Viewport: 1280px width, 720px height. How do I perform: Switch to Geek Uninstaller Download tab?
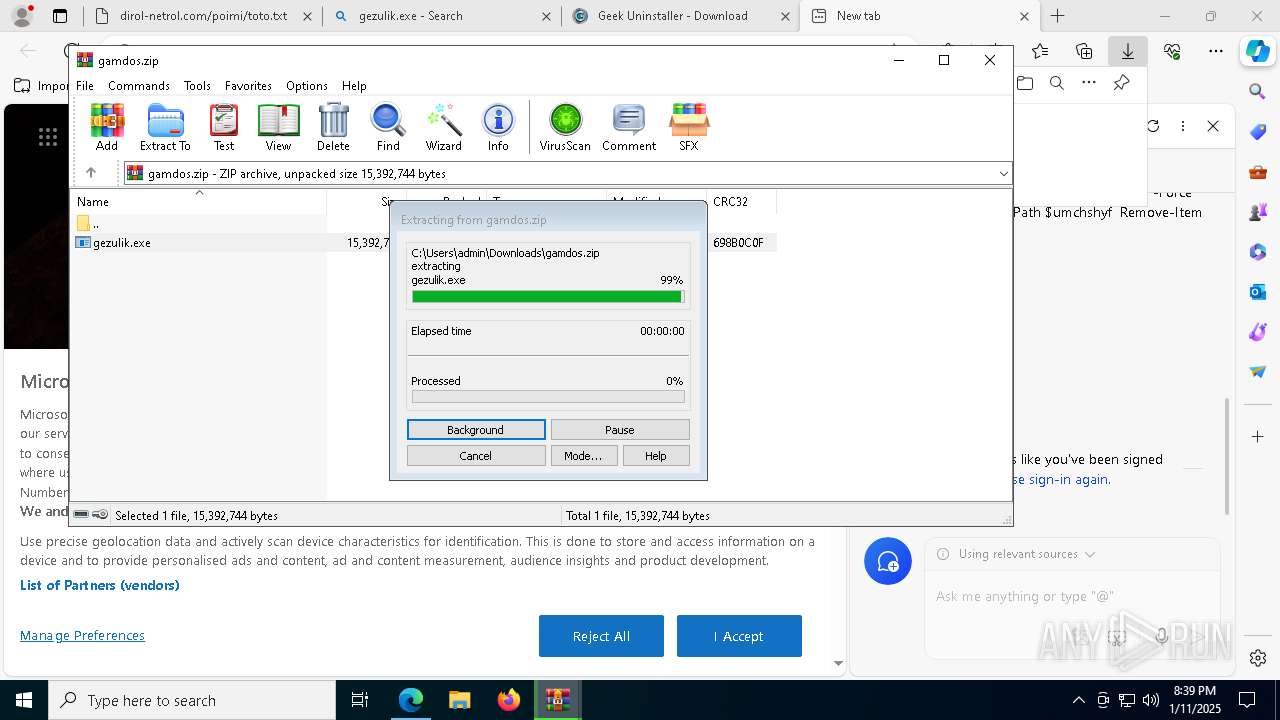680,16
